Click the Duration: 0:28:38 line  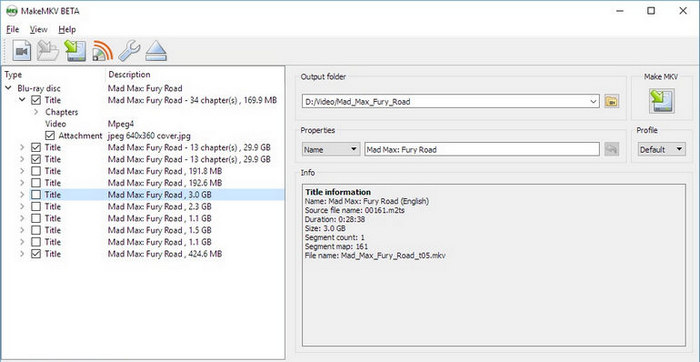[x=335, y=219]
